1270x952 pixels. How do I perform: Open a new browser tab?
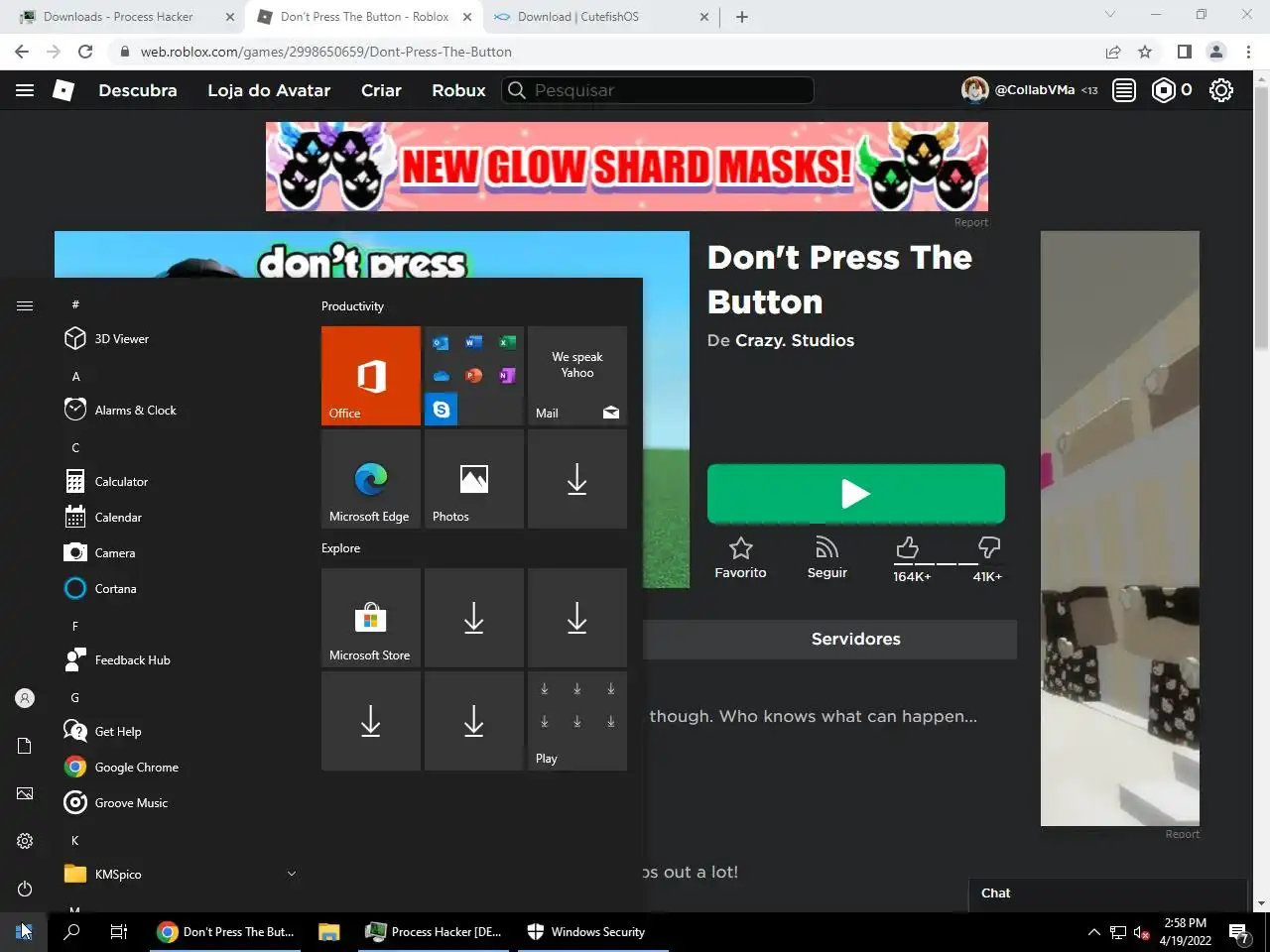pos(742,17)
